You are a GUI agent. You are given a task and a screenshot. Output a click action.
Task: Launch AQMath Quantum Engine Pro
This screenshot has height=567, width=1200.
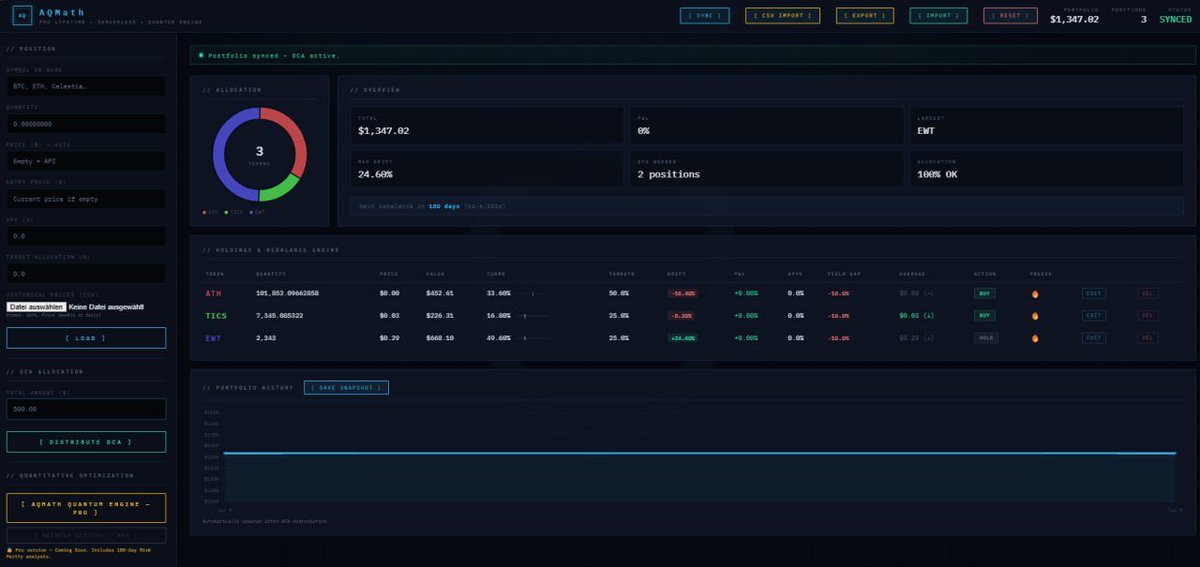click(86, 508)
